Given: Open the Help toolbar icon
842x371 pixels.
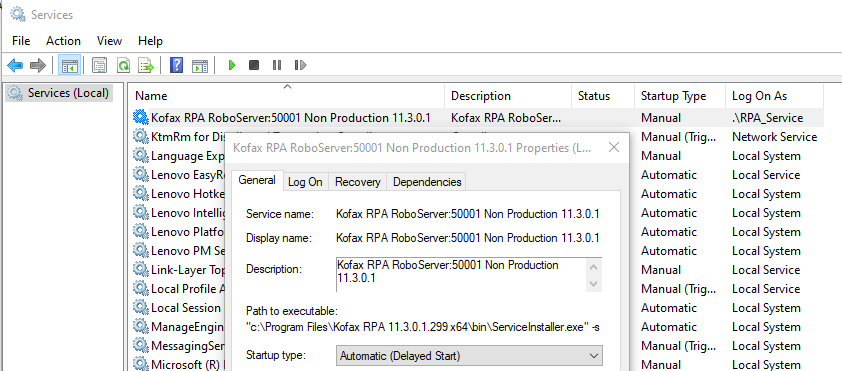Looking at the screenshot, I should [176, 66].
